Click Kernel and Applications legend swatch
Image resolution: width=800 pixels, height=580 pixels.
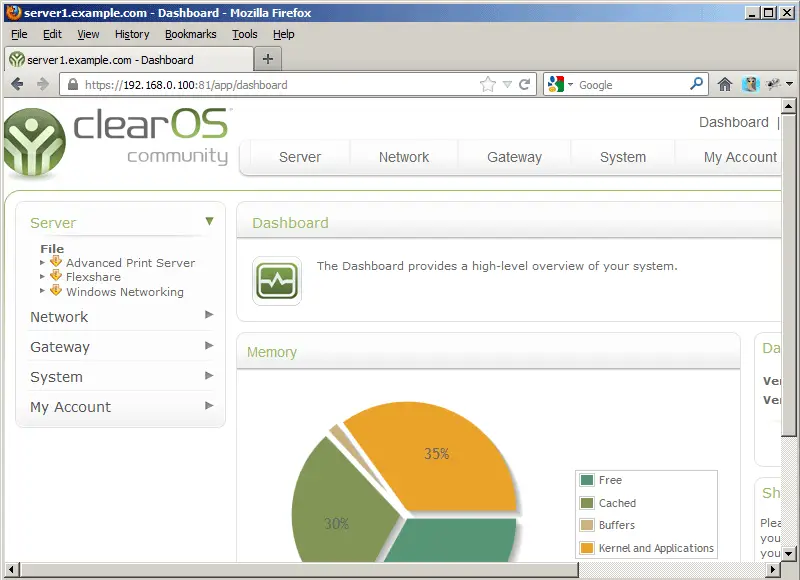click(x=587, y=548)
